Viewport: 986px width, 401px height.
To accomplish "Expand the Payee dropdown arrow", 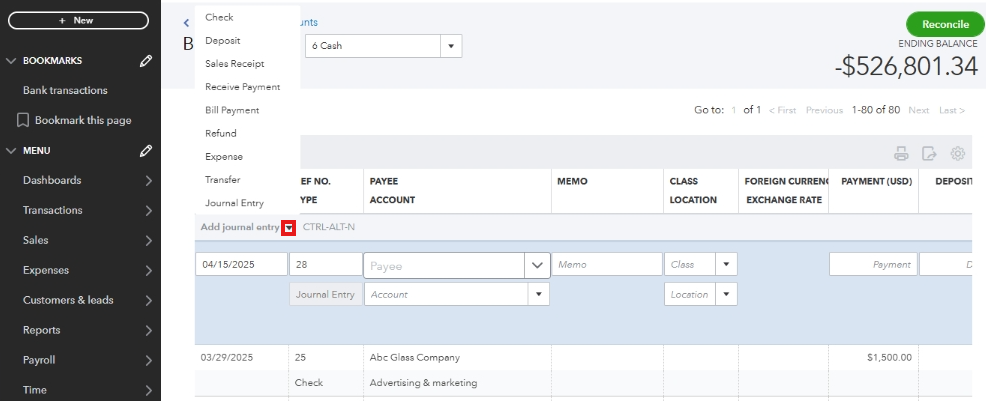I will pos(537,265).
